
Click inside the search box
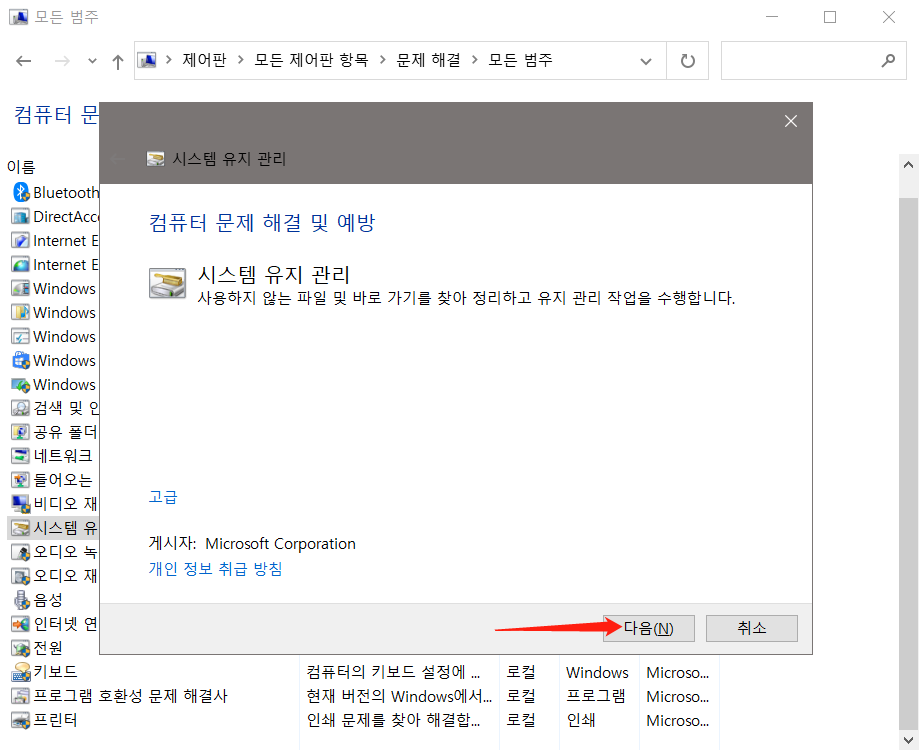[814, 60]
